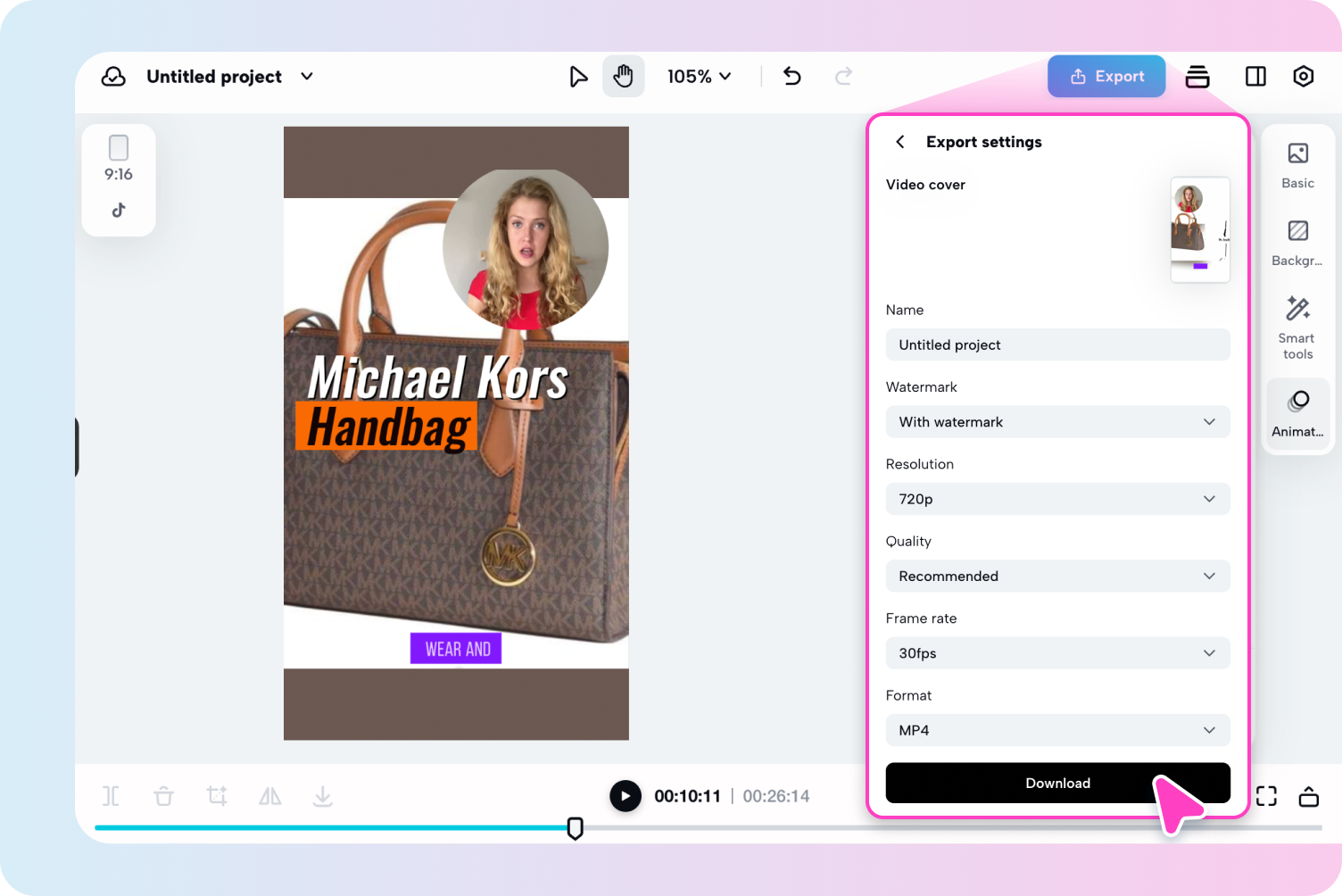Click the circular presenter video overlay

[526, 249]
